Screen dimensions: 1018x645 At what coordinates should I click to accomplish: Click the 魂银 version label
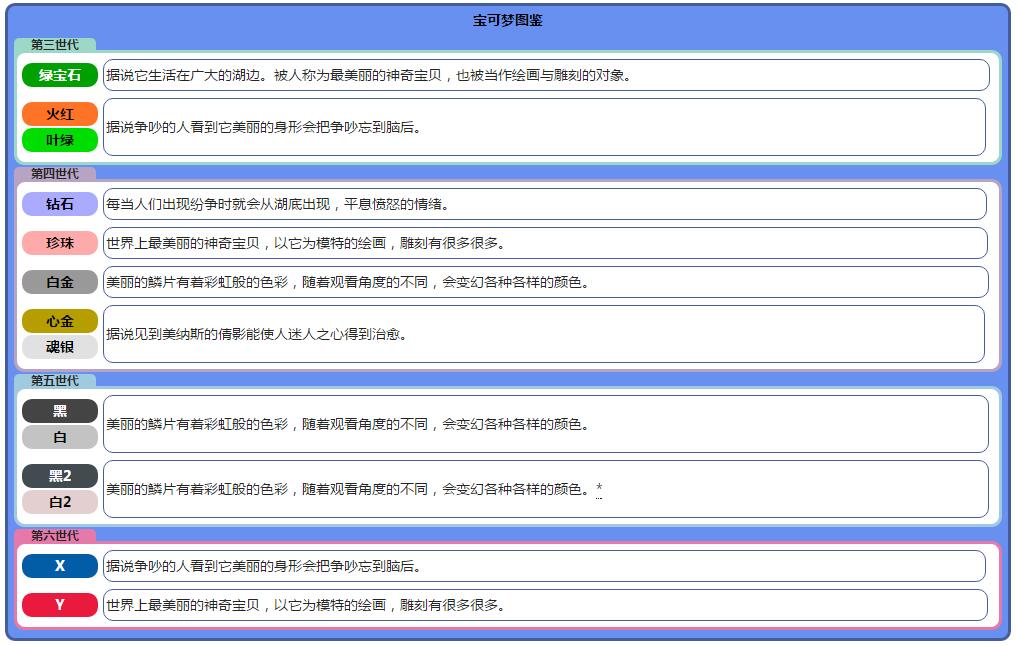[x=60, y=347]
